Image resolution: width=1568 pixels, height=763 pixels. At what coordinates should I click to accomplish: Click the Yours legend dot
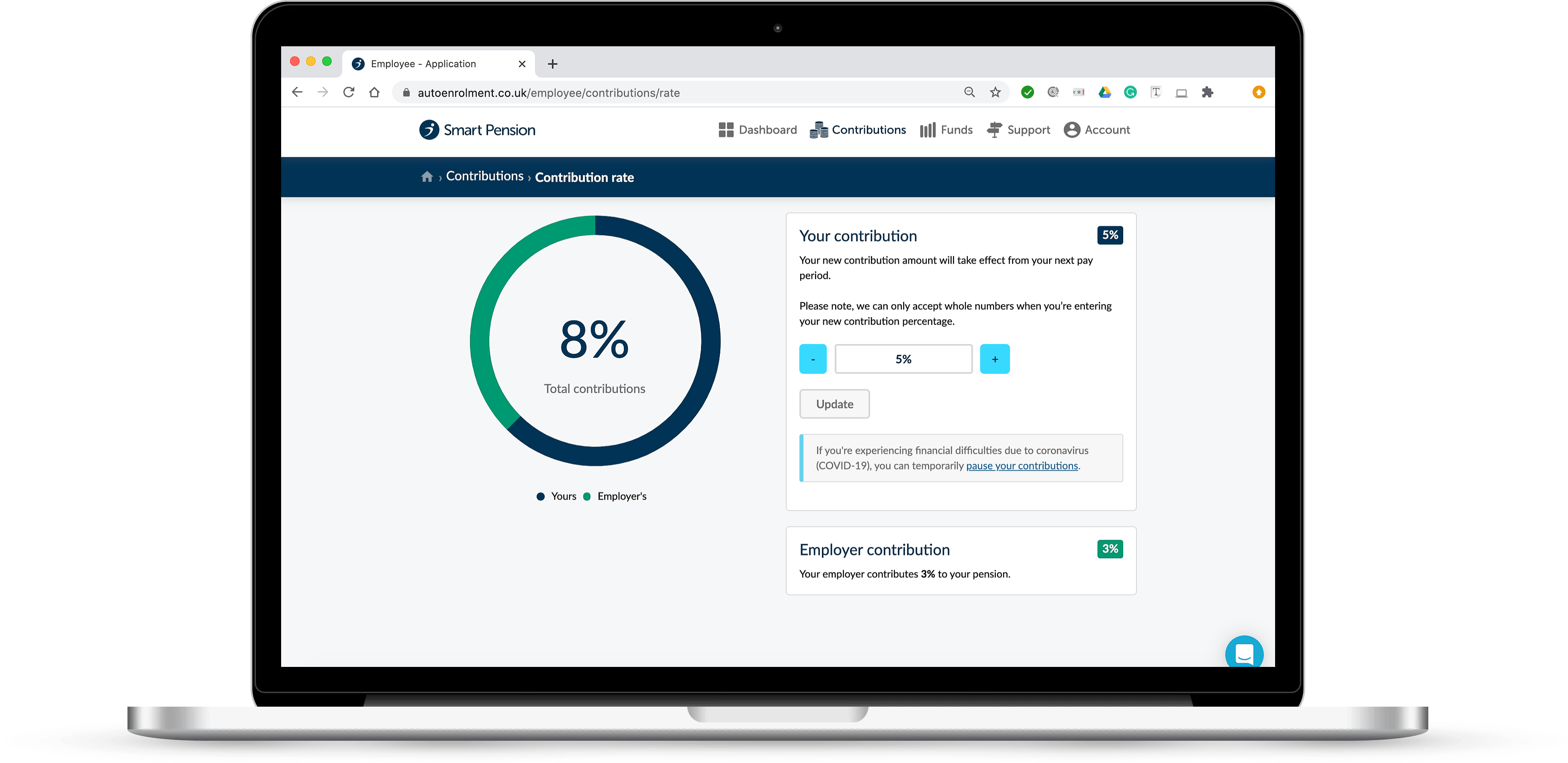coord(540,496)
